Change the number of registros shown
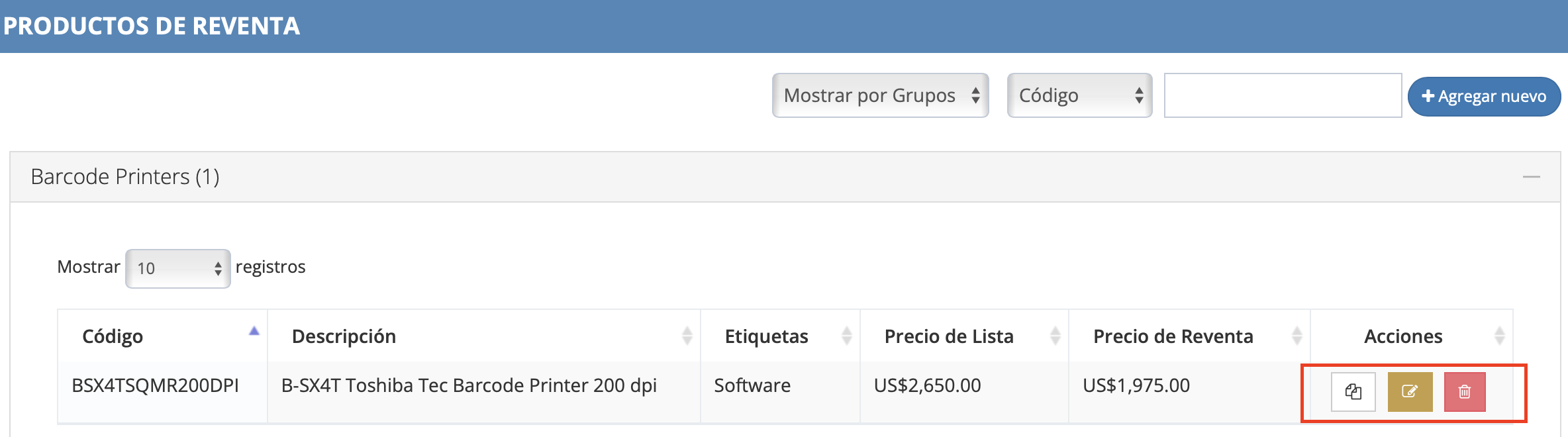Viewport: 1568px width, 437px height. point(177,268)
